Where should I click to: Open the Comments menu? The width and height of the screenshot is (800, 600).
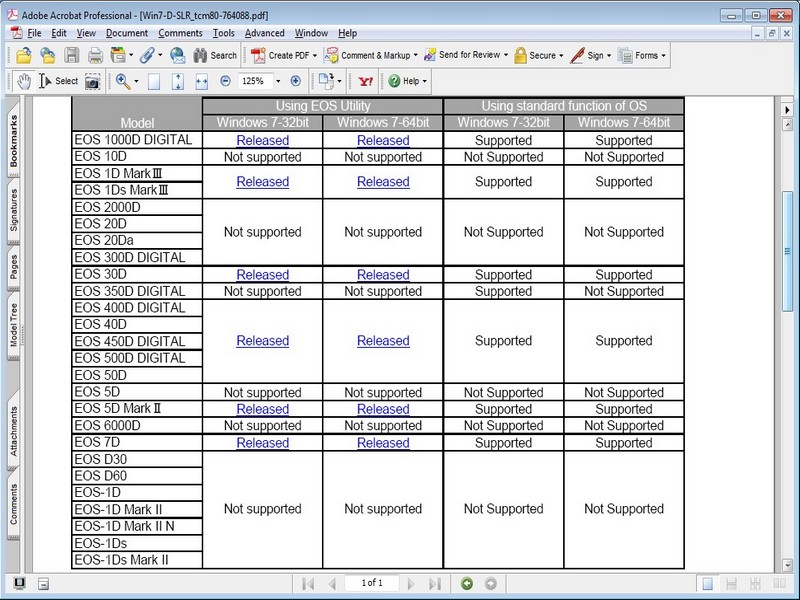pyautogui.click(x=180, y=33)
